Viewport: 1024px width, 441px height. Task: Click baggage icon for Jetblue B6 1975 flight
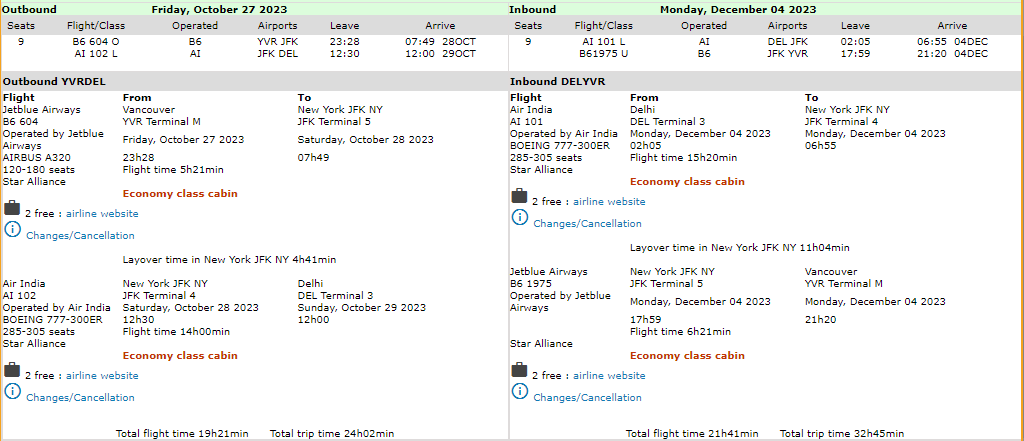point(519,370)
